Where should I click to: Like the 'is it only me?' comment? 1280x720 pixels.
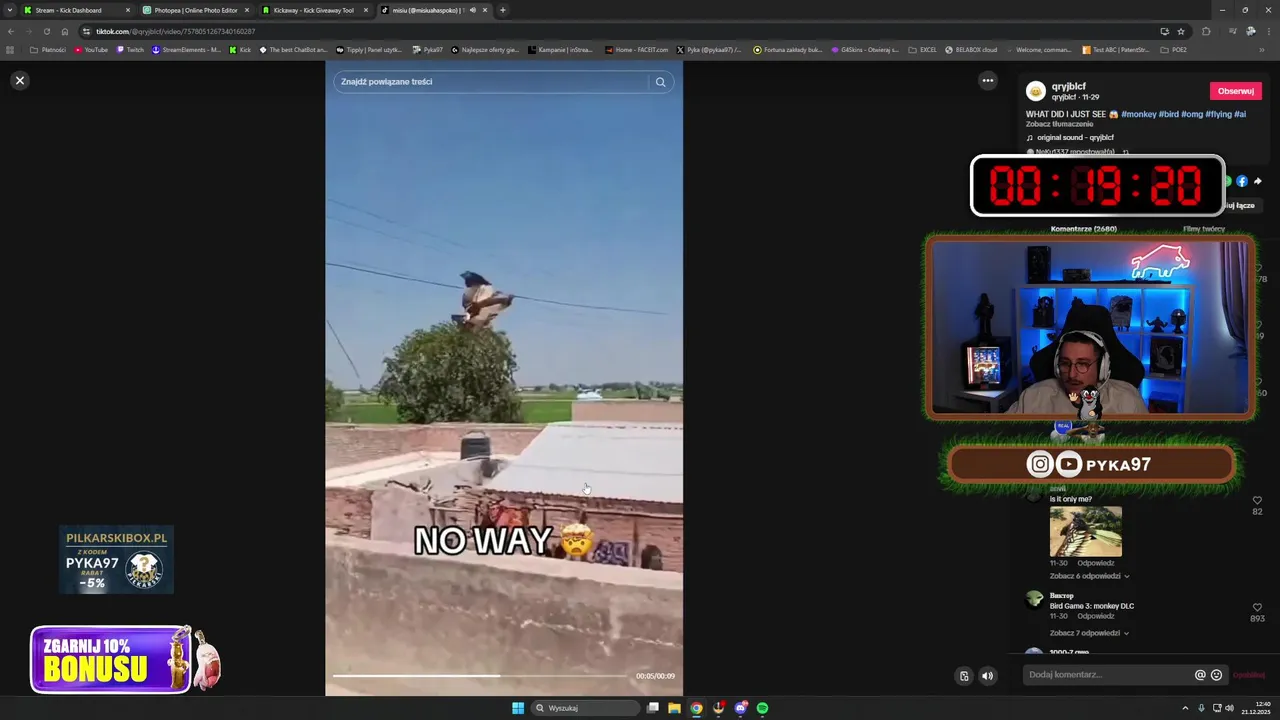1257,500
